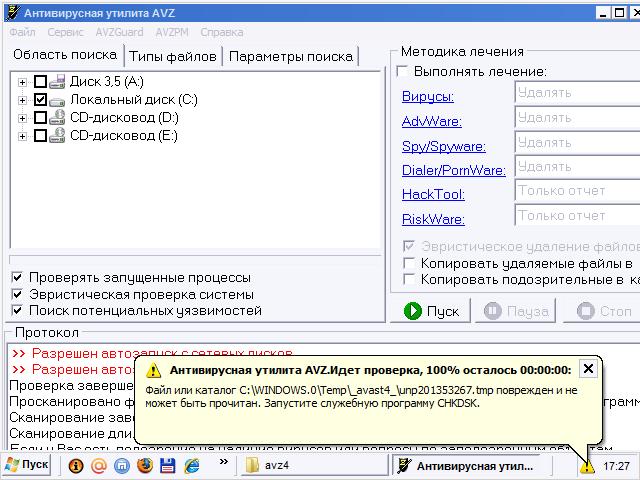The height and width of the screenshot is (480, 640).
Task: Open the blue round icon in quick launch
Action: click(x=122, y=466)
